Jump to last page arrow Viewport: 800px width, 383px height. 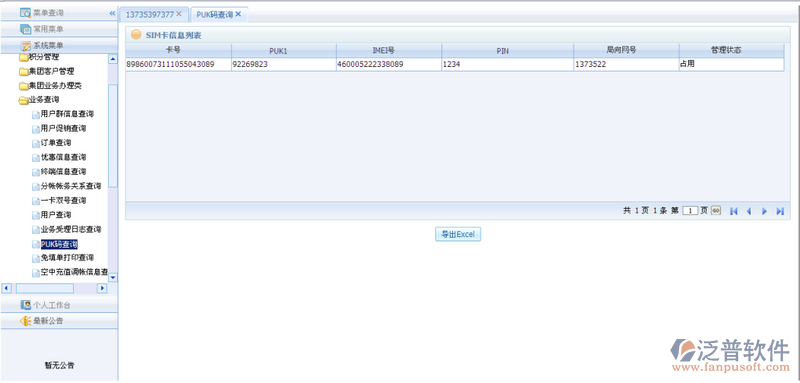tap(780, 211)
